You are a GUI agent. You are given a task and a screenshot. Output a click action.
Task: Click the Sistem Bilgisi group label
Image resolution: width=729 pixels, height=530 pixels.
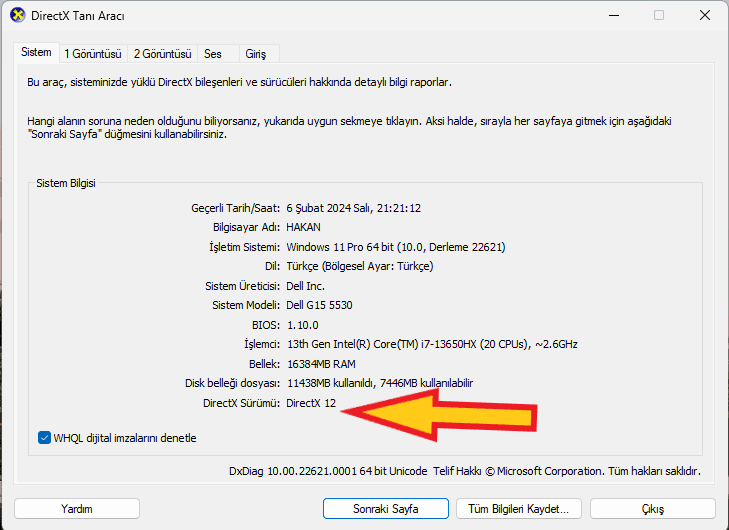pos(66,183)
